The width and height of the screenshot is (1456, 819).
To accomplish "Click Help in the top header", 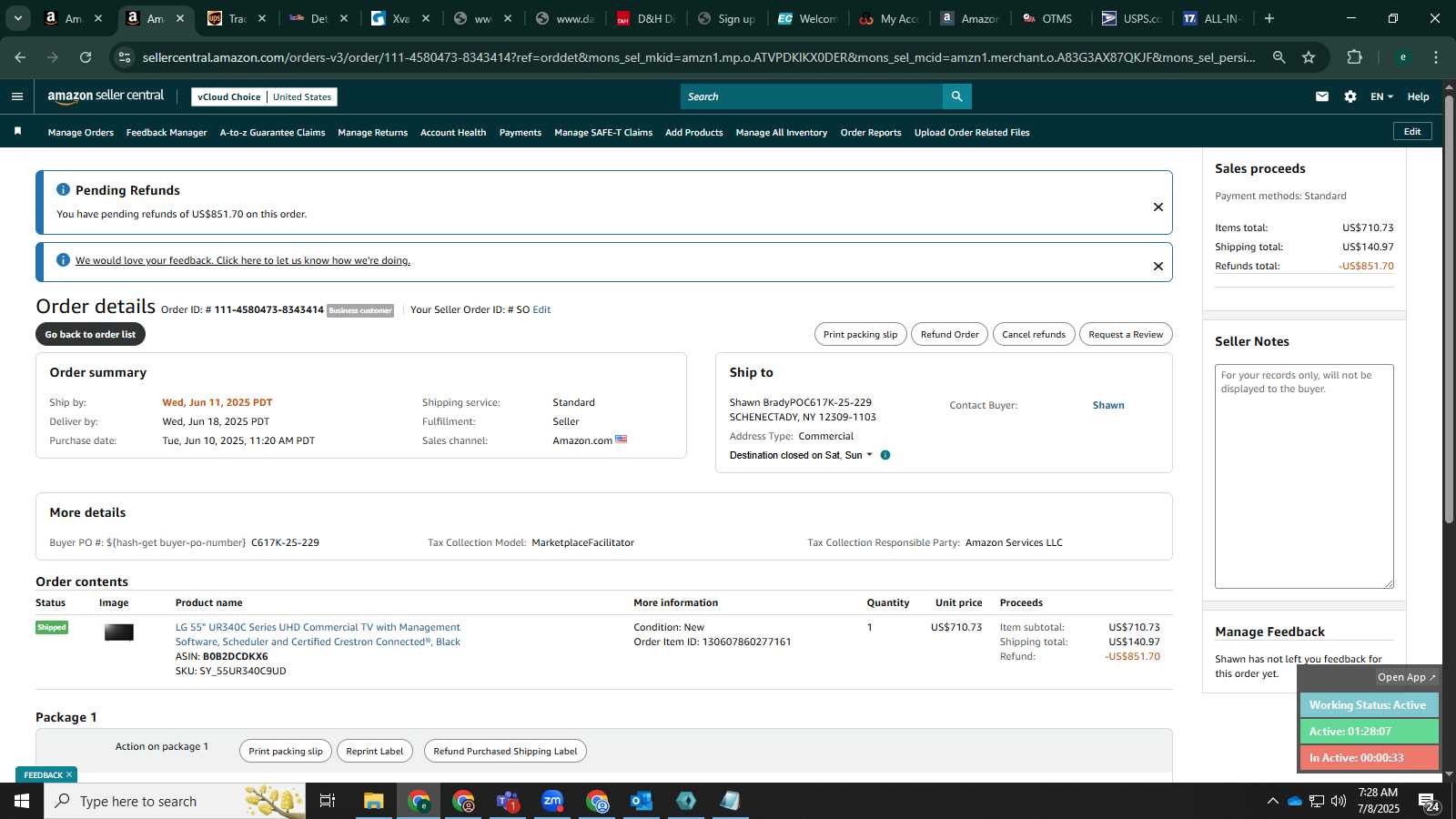I will [1418, 96].
